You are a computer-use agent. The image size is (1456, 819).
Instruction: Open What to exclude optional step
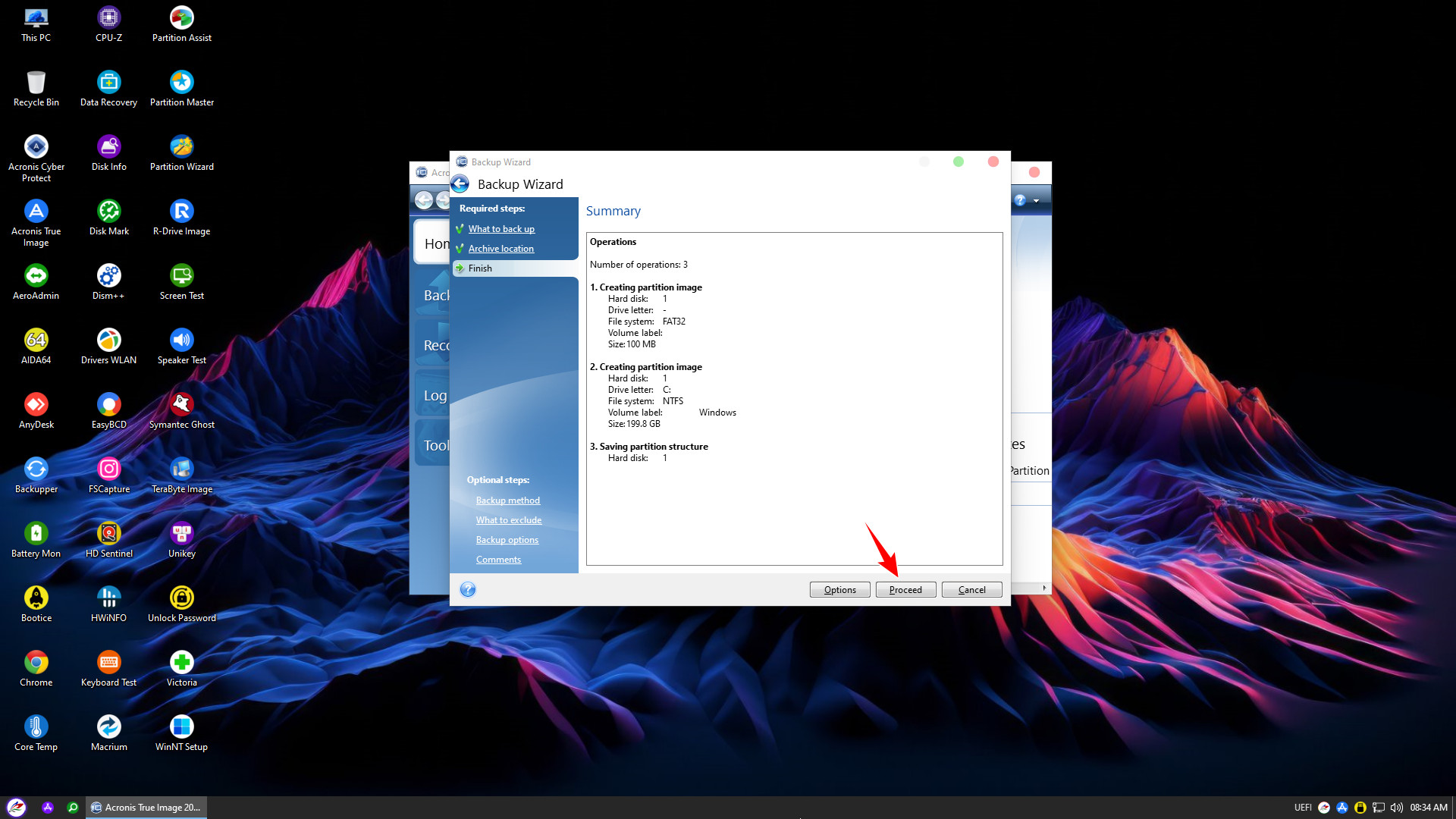click(508, 520)
